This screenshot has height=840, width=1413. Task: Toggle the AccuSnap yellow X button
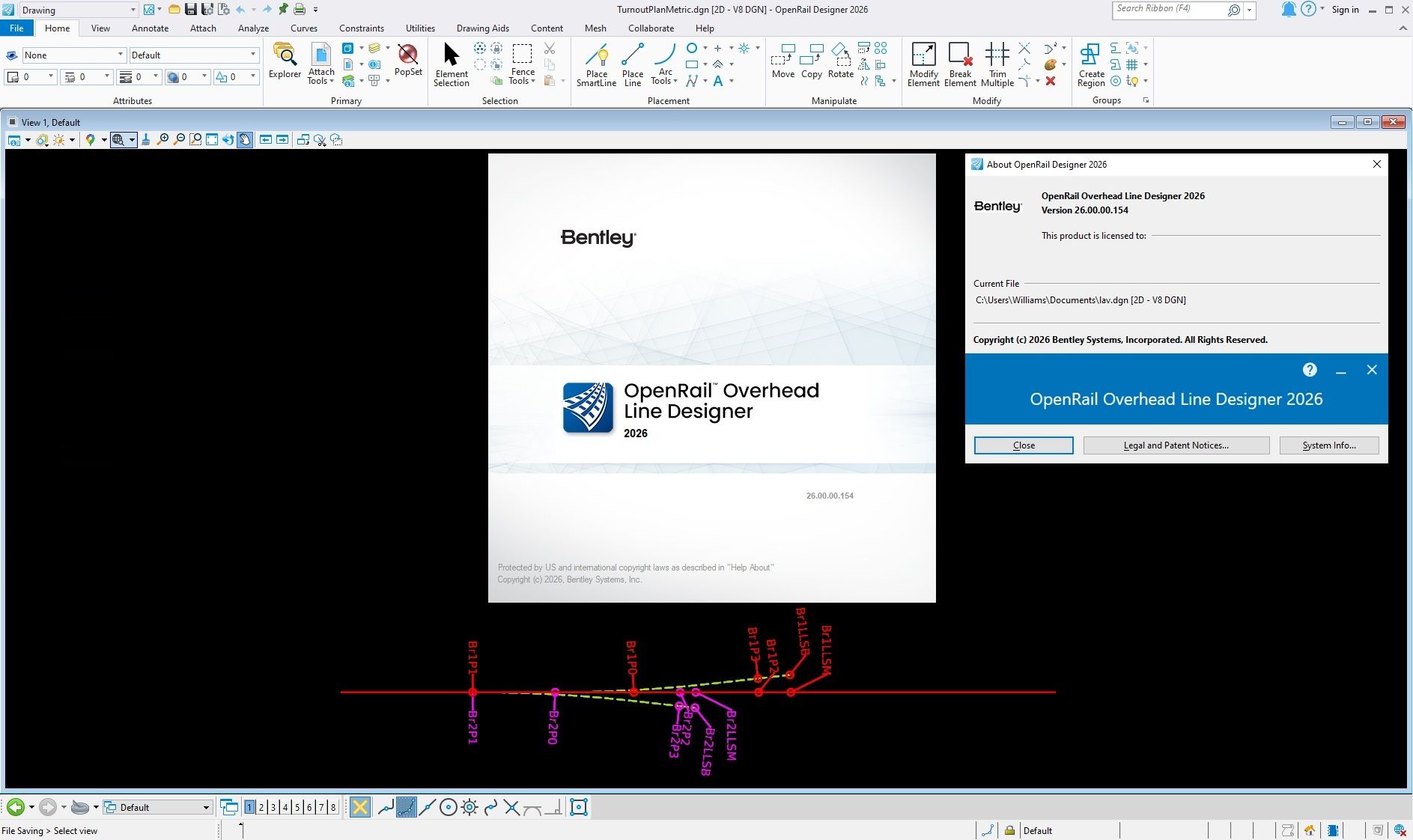click(360, 807)
